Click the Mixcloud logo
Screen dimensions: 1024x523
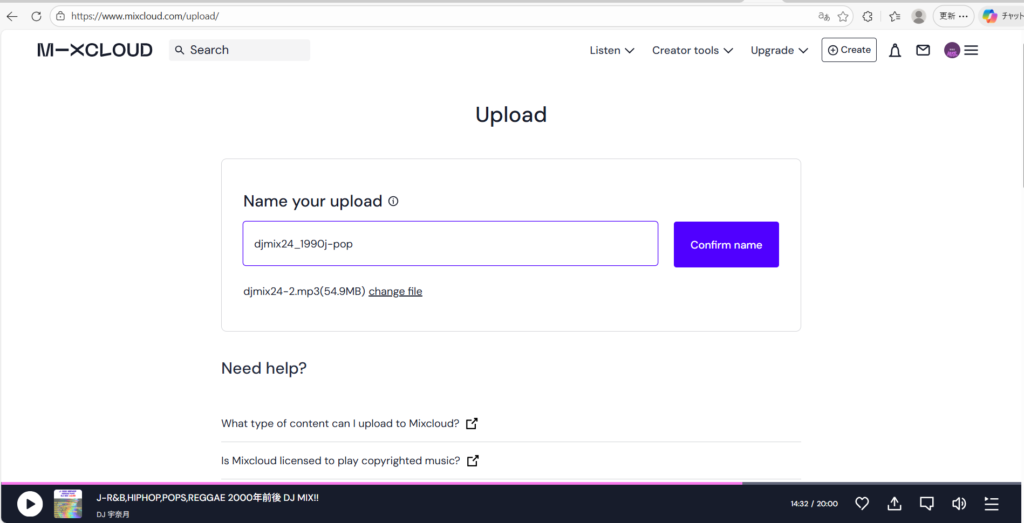(x=95, y=50)
